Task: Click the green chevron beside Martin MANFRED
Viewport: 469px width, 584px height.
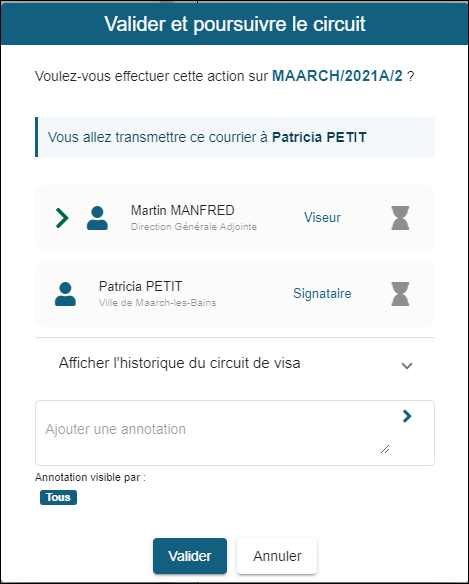Action: (62, 218)
